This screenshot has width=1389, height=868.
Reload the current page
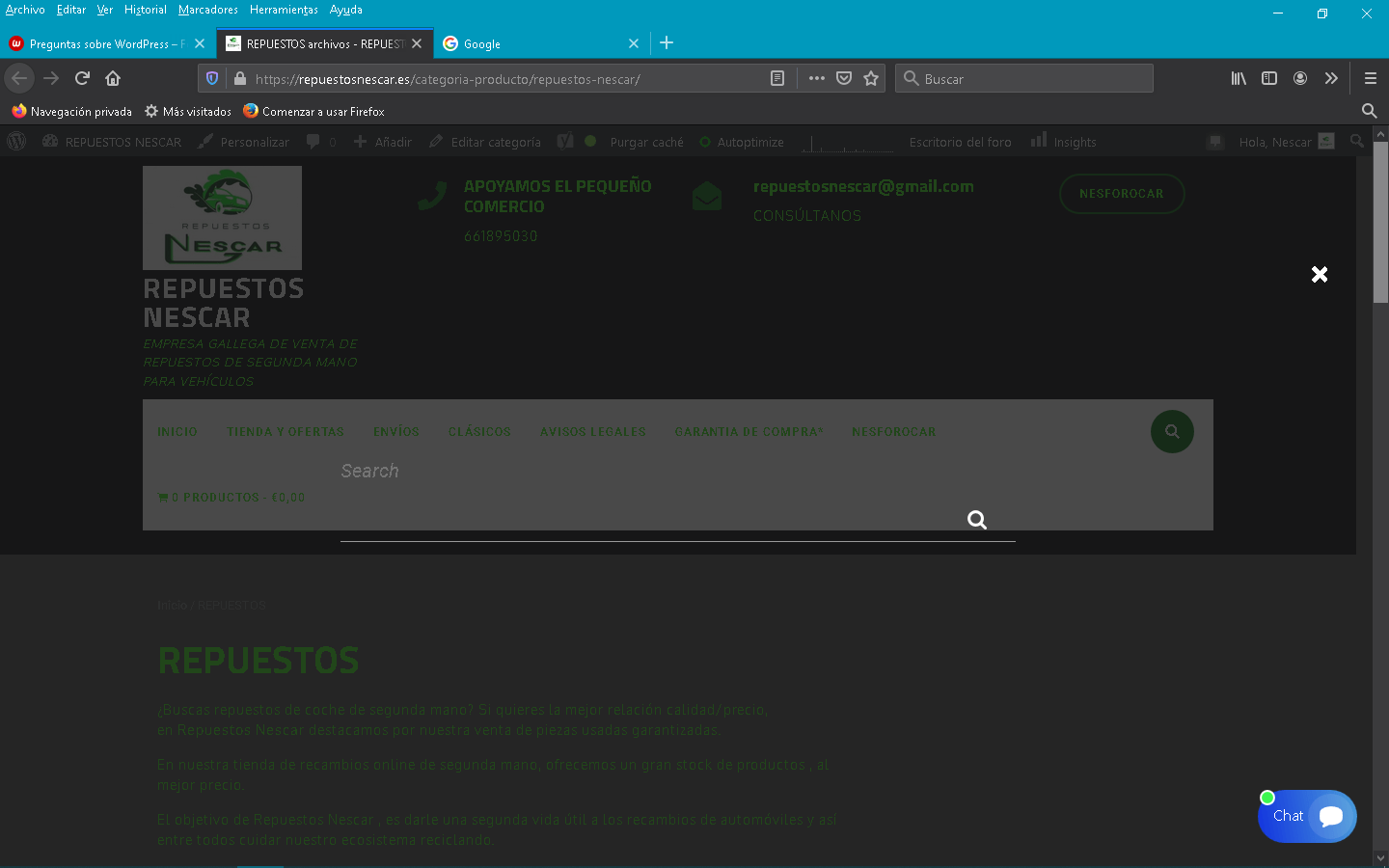[x=82, y=78]
